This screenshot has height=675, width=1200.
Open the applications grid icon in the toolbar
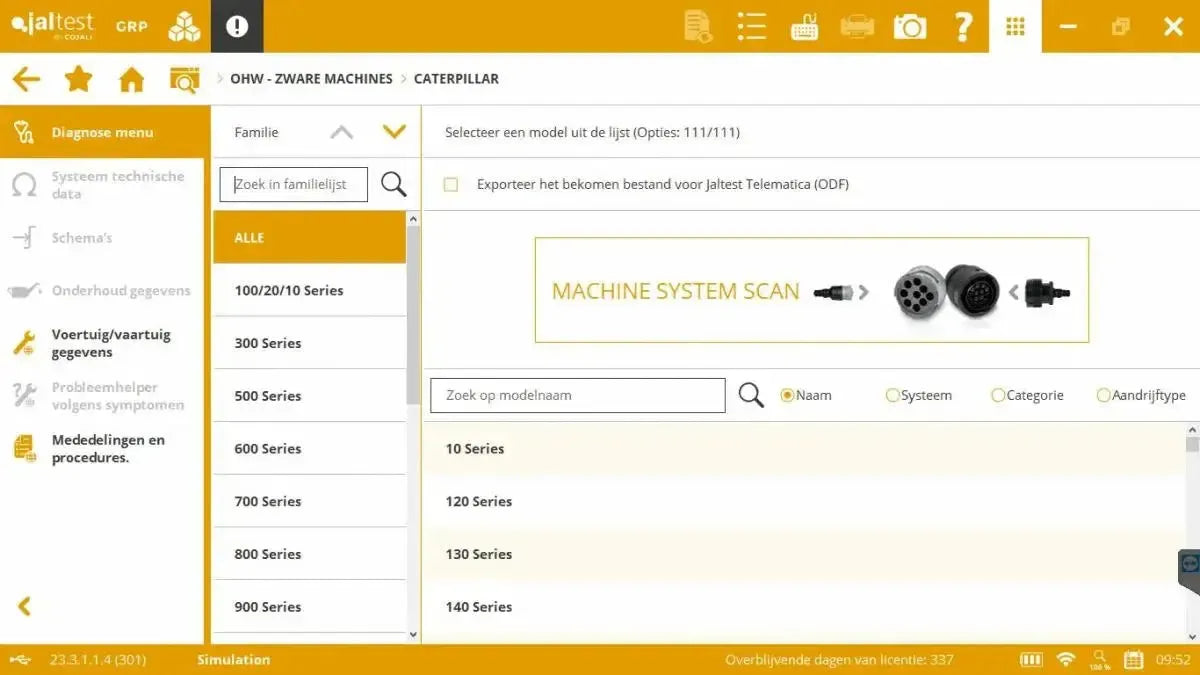pyautogui.click(x=1014, y=25)
